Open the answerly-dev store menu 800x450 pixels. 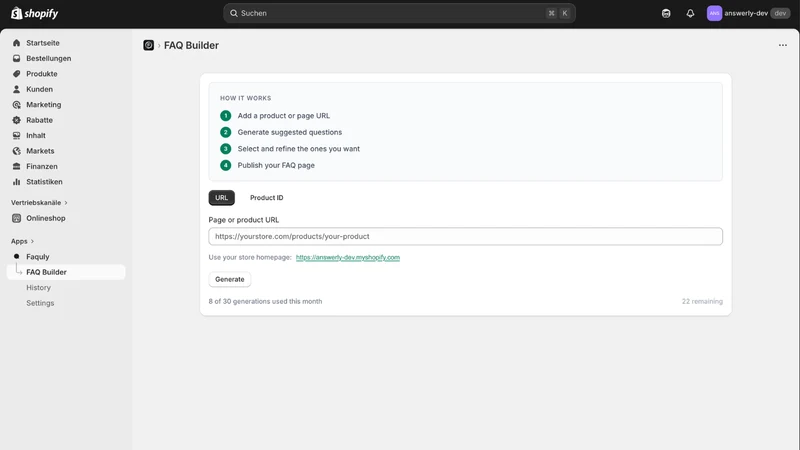click(x=748, y=13)
